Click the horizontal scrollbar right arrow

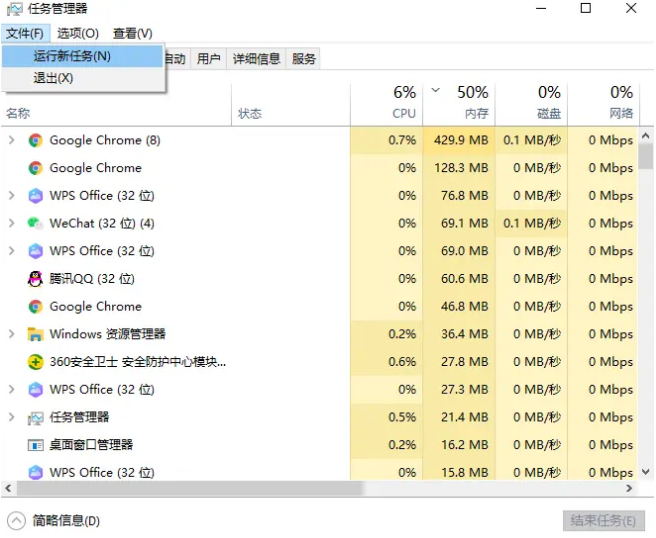click(631, 489)
